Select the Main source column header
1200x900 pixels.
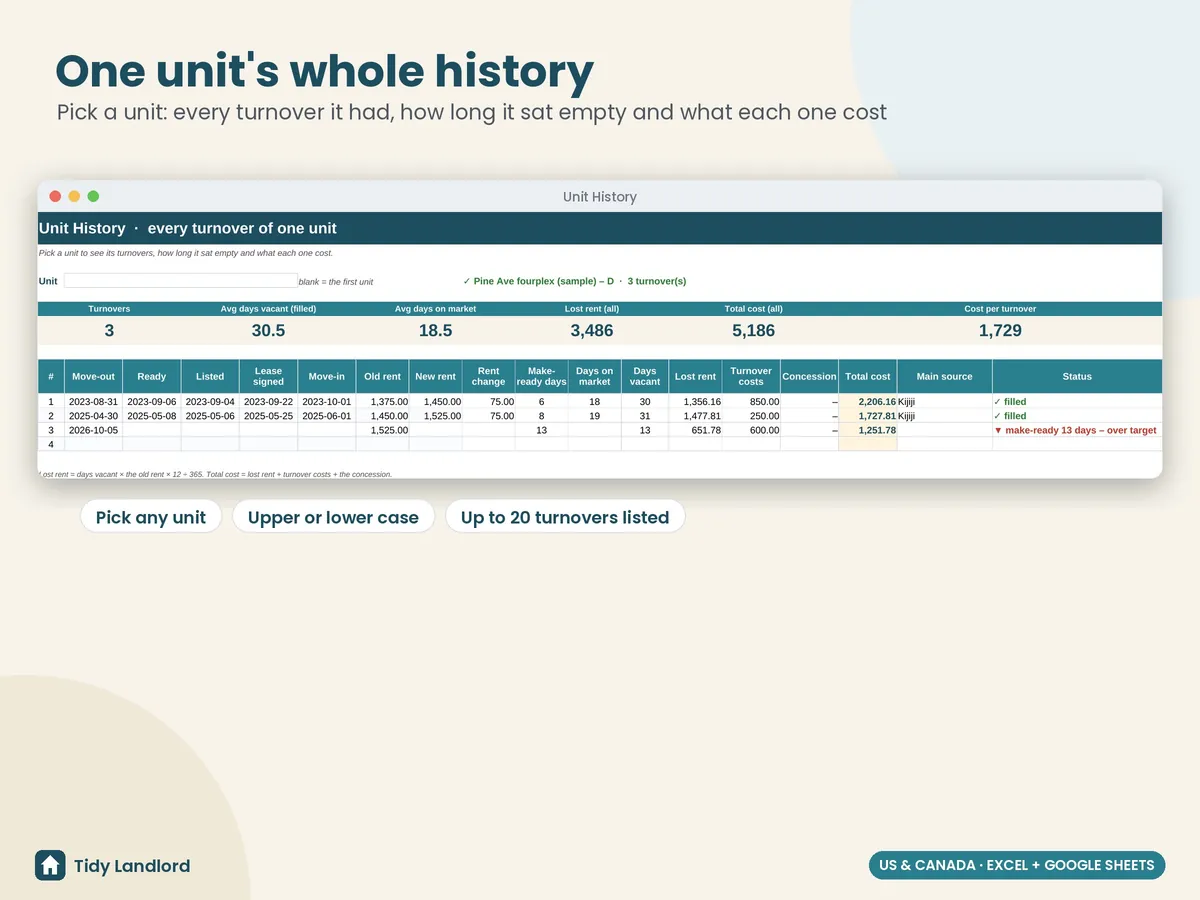(x=945, y=376)
